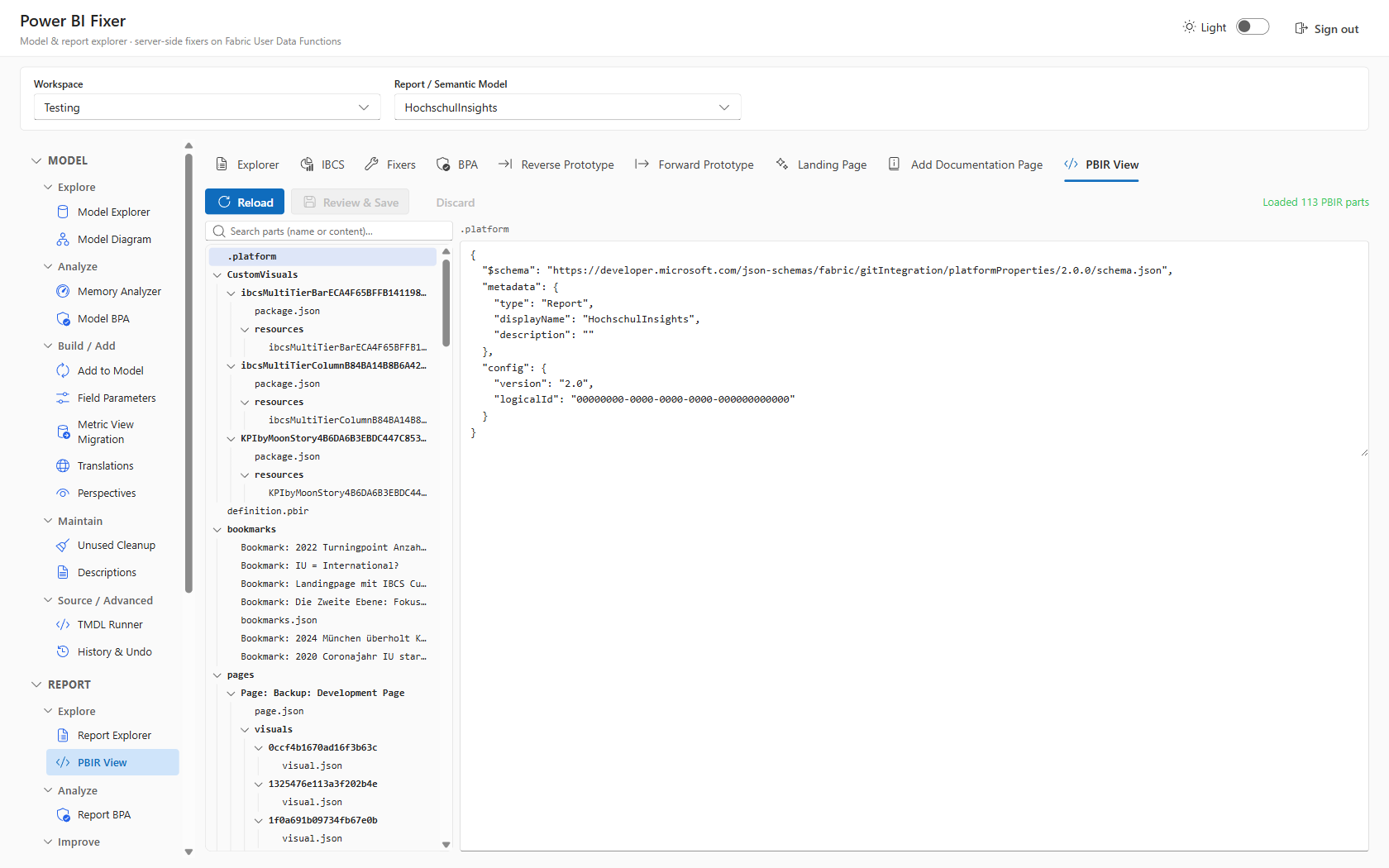The height and width of the screenshot is (868, 1389).
Task: Click the Explorer tab document icon
Action: coord(222,164)
